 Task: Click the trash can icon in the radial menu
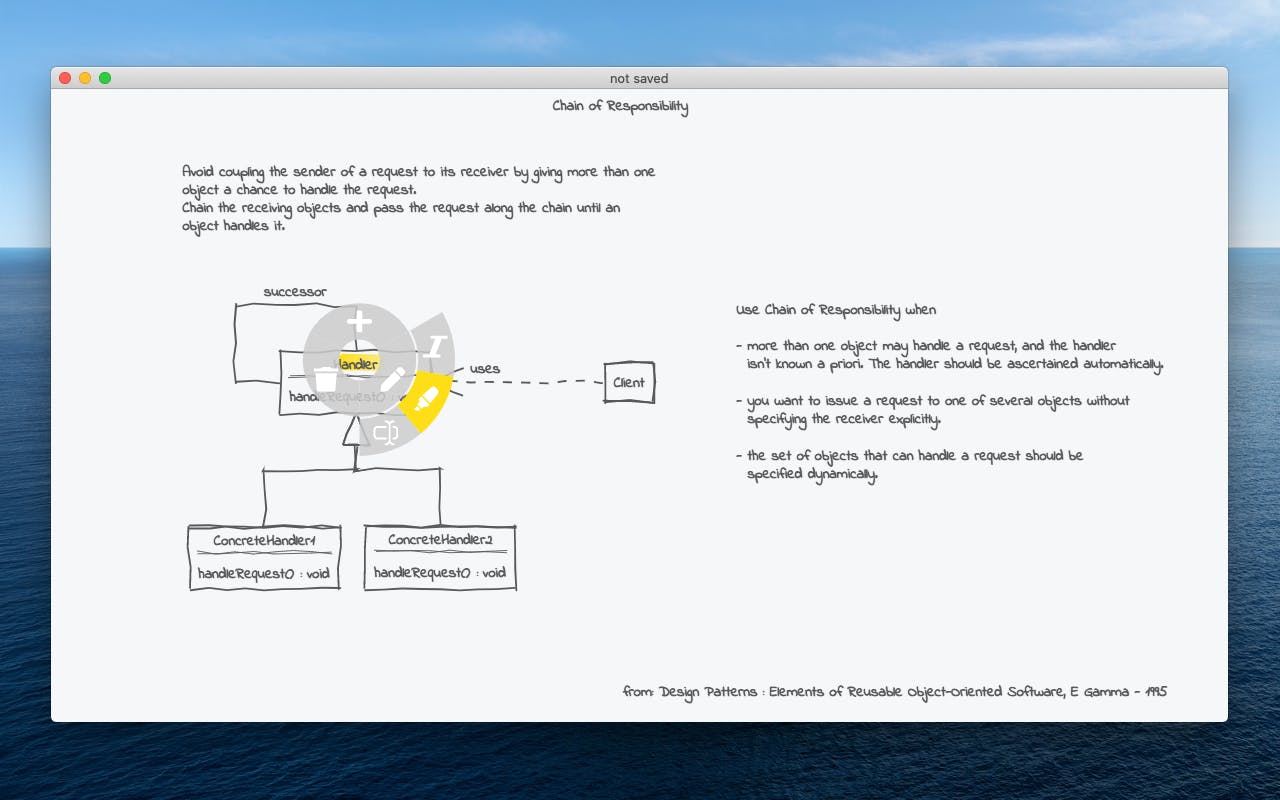(326, 379)
